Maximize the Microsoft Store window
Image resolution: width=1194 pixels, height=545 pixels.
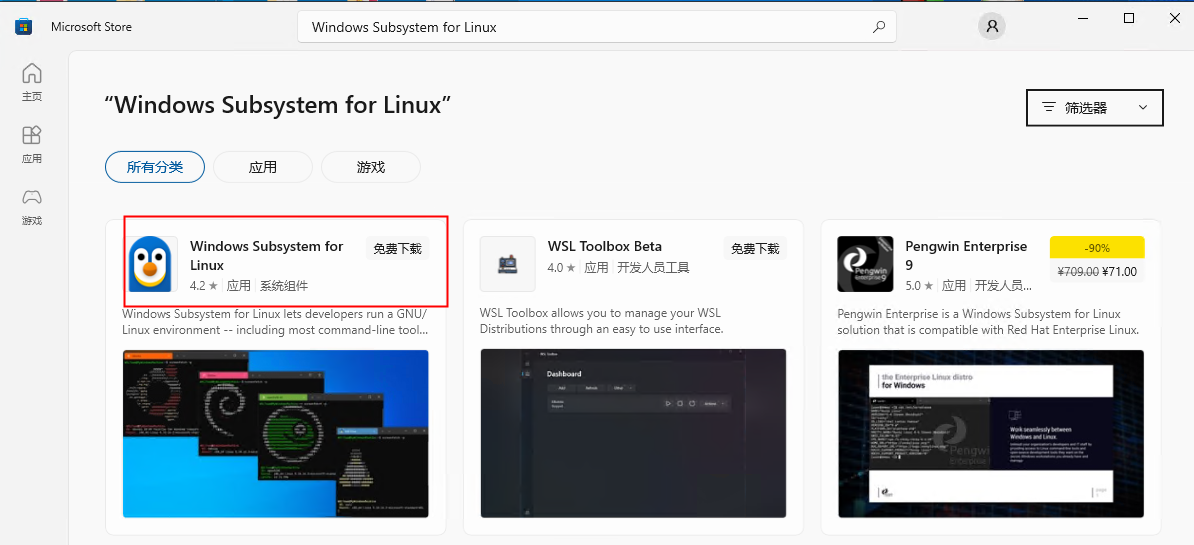pos(1129,18)
